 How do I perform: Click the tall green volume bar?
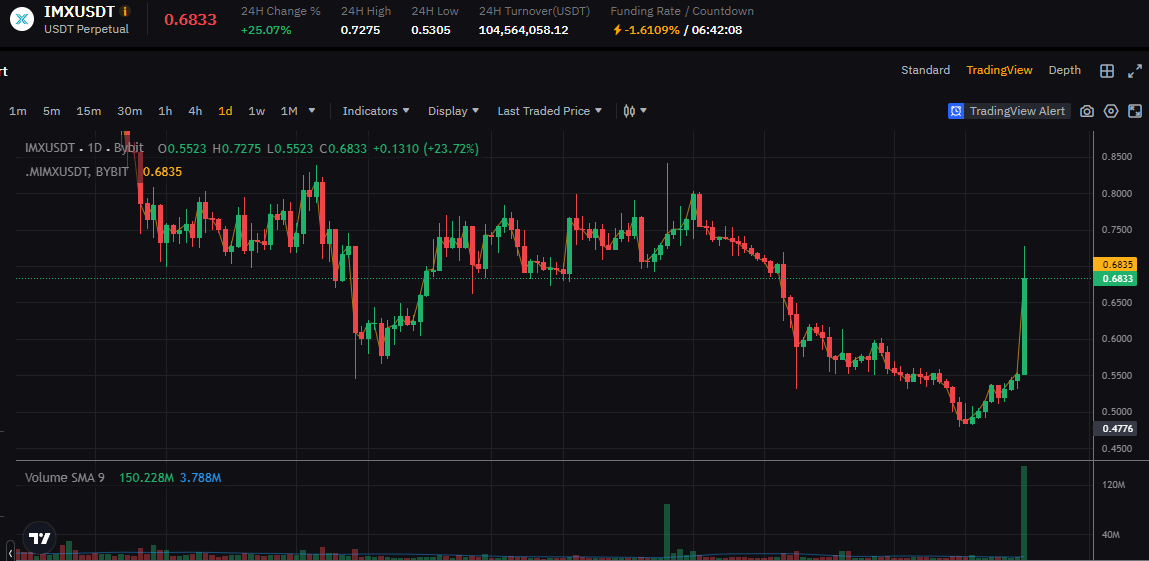tap(1024, 513)
